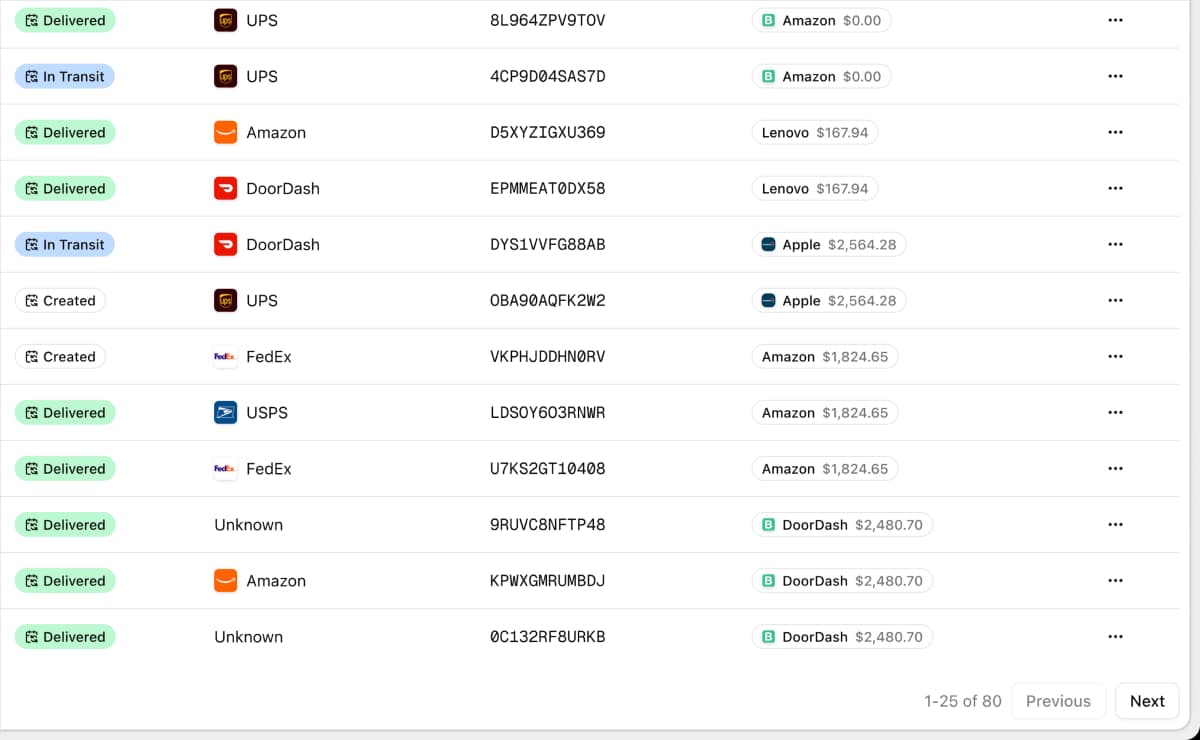Click the green B icon in DoorDash order for 9RUVC8NFTP48
The image size is (1200, 740).
pyautogui.click(x=768, y=524)
